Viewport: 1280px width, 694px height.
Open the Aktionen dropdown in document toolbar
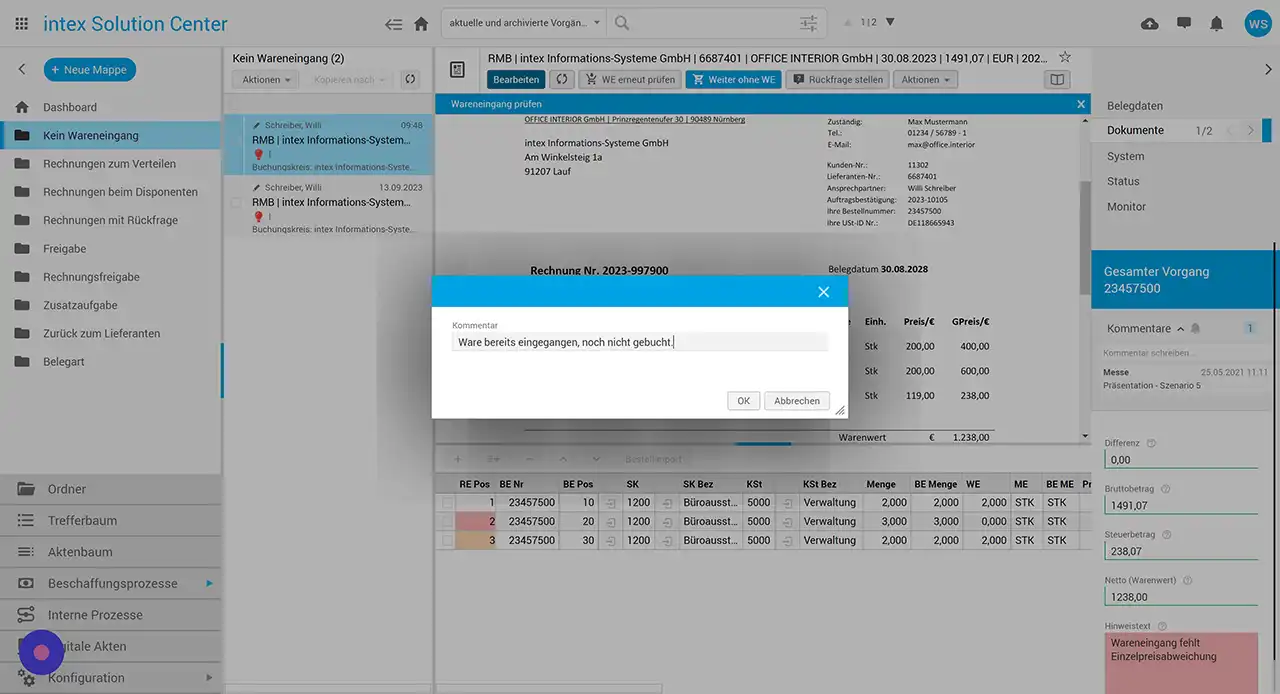coord(925,80)
